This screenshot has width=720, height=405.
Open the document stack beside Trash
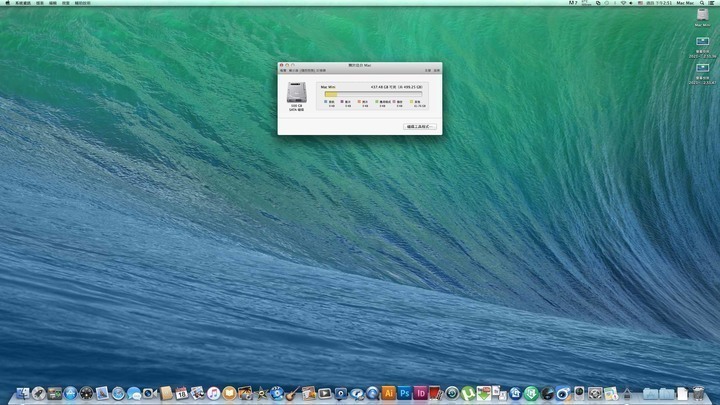(683, 394)
